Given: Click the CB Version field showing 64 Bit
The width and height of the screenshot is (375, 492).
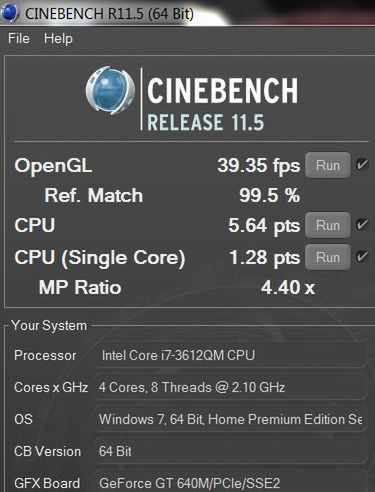Looking at the screenshot, I should 231,451.
